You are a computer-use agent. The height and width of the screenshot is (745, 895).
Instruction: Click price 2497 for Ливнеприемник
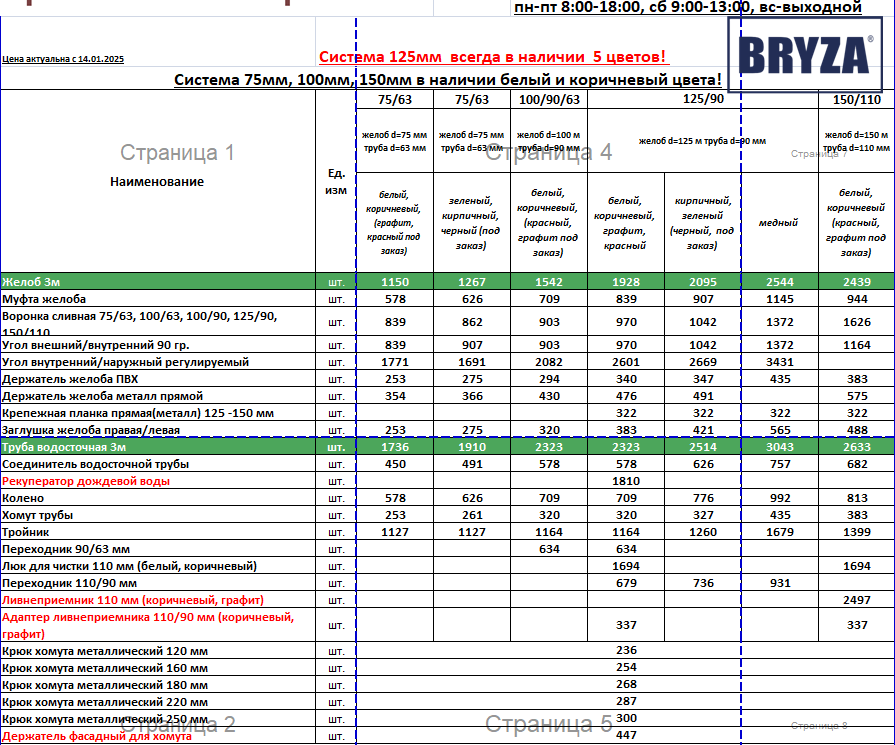[x=857, y=600]
